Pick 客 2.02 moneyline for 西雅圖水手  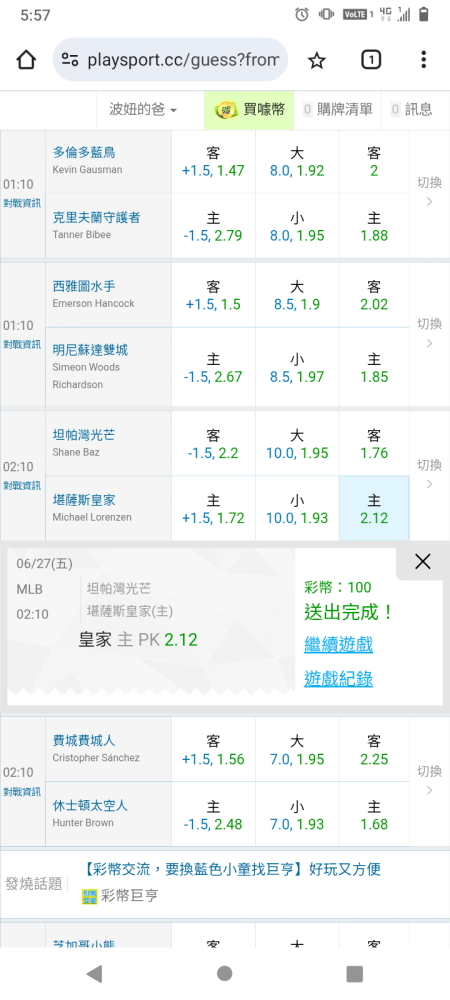click(374, 295)
